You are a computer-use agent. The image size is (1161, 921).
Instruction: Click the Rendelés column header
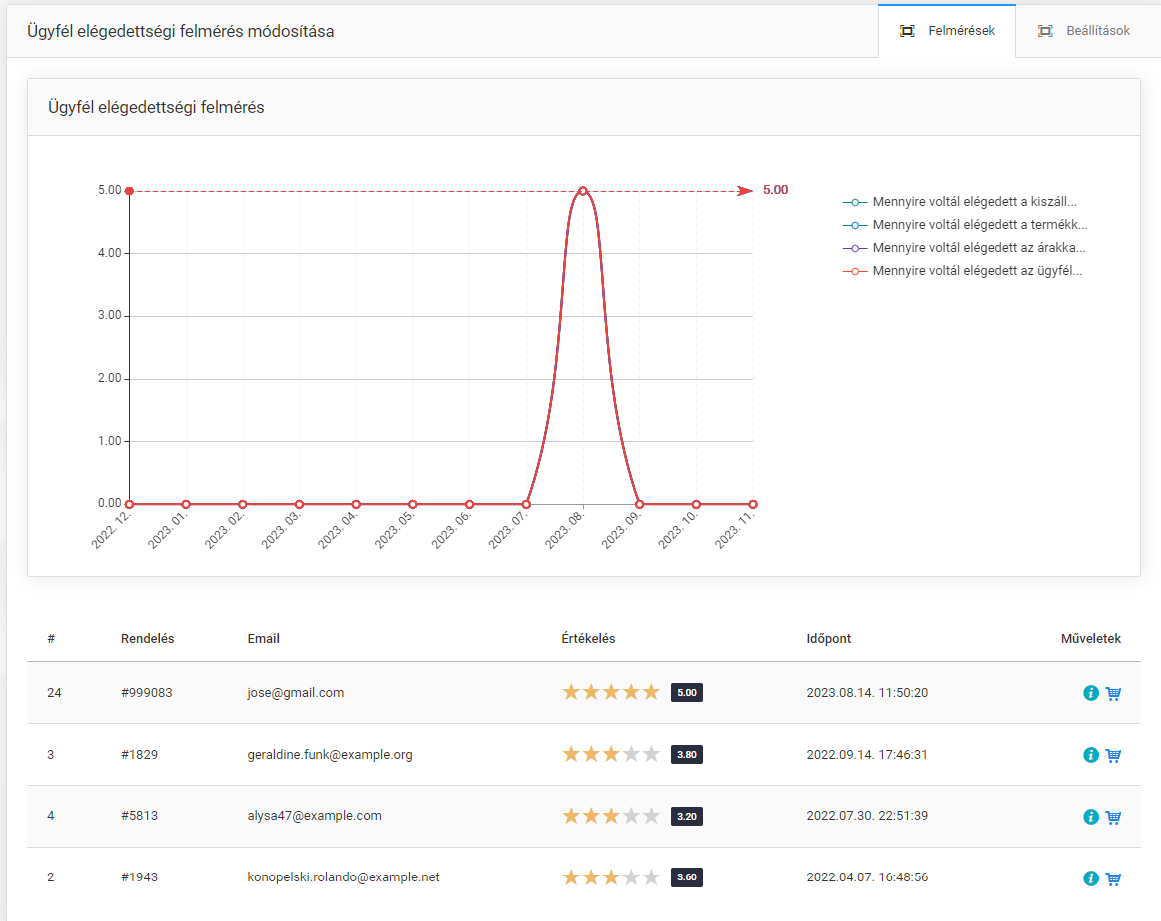(x=147, y=639)
